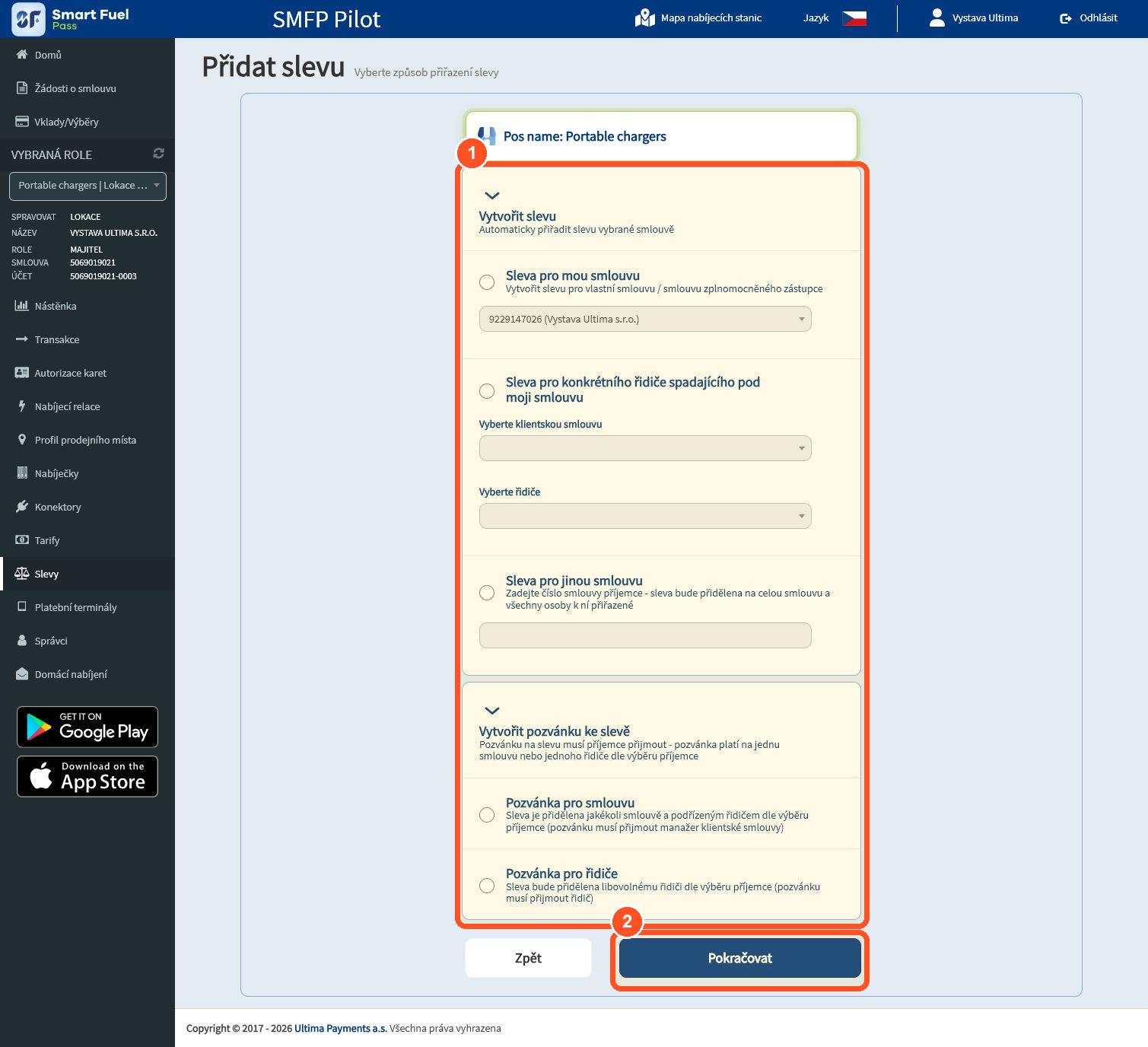Open the Vyberte klientskou smlouvu dropdown
The image size is (1148, 1047).
point(645,448)
